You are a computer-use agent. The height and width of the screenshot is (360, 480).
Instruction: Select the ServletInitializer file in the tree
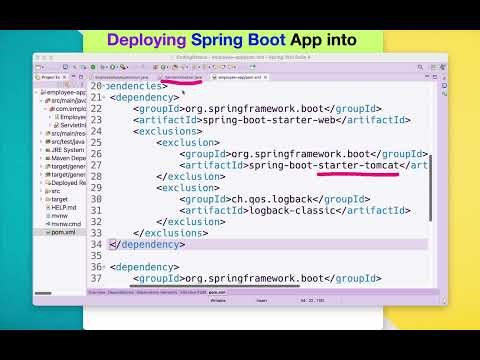(x=69, y=125)
